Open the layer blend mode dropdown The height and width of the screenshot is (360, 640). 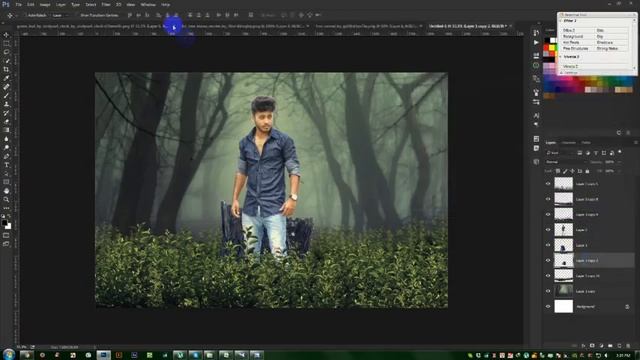point(566,162)
